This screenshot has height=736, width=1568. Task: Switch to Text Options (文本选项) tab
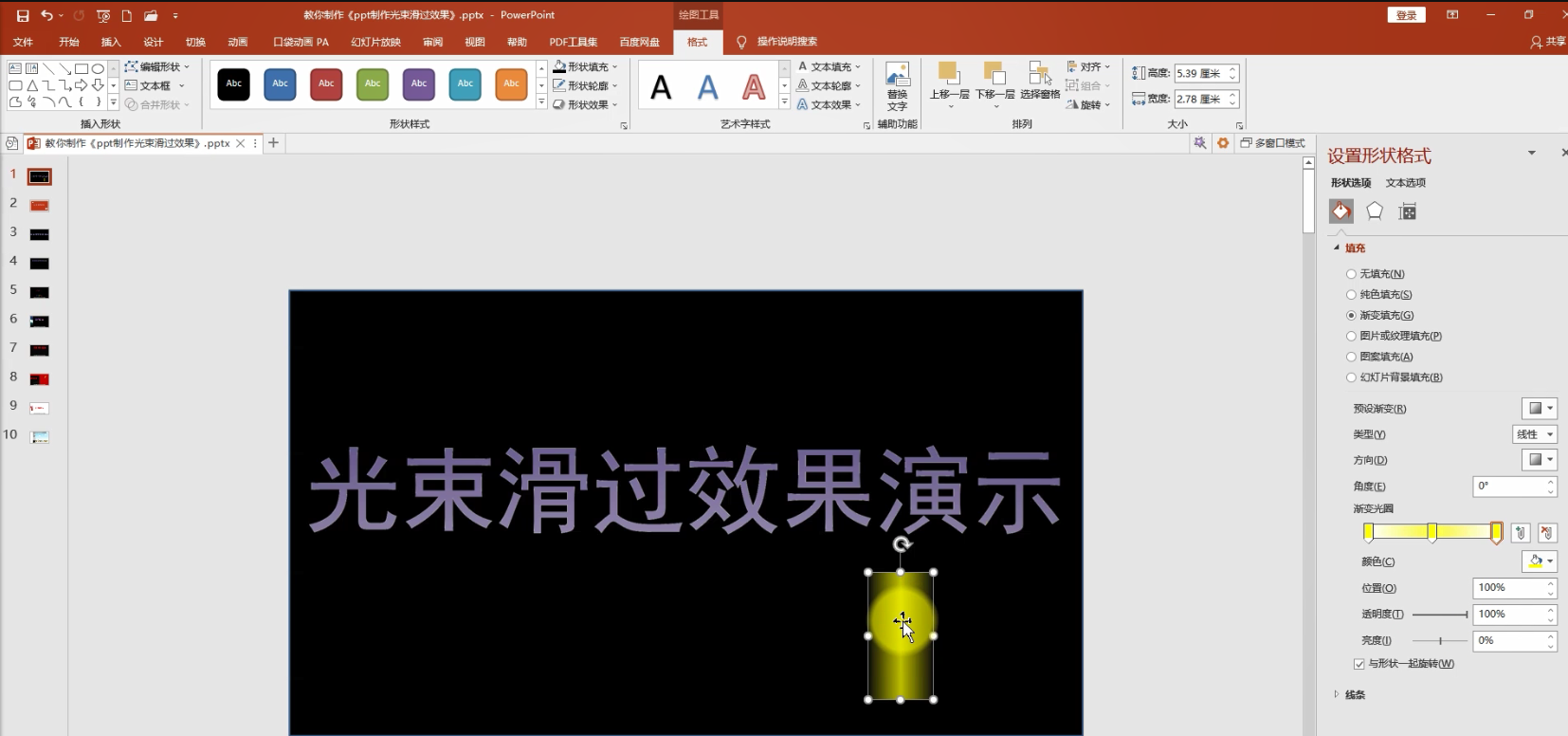click(1406, 183)
